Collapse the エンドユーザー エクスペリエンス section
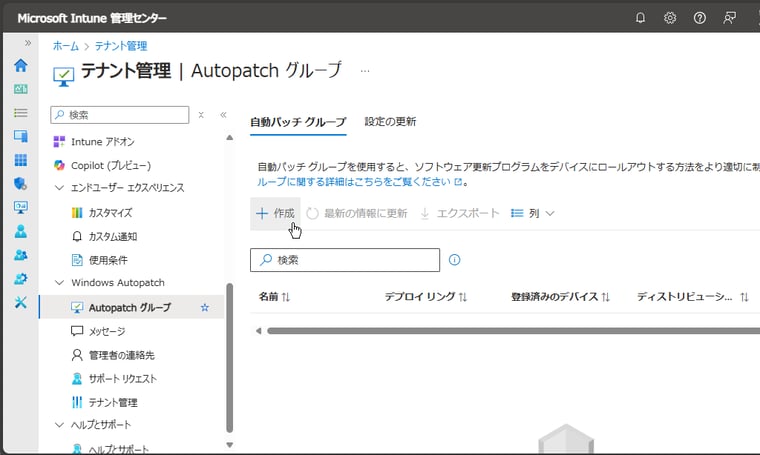The height and width of the screenshot is (455, 760). pos(60,188)
